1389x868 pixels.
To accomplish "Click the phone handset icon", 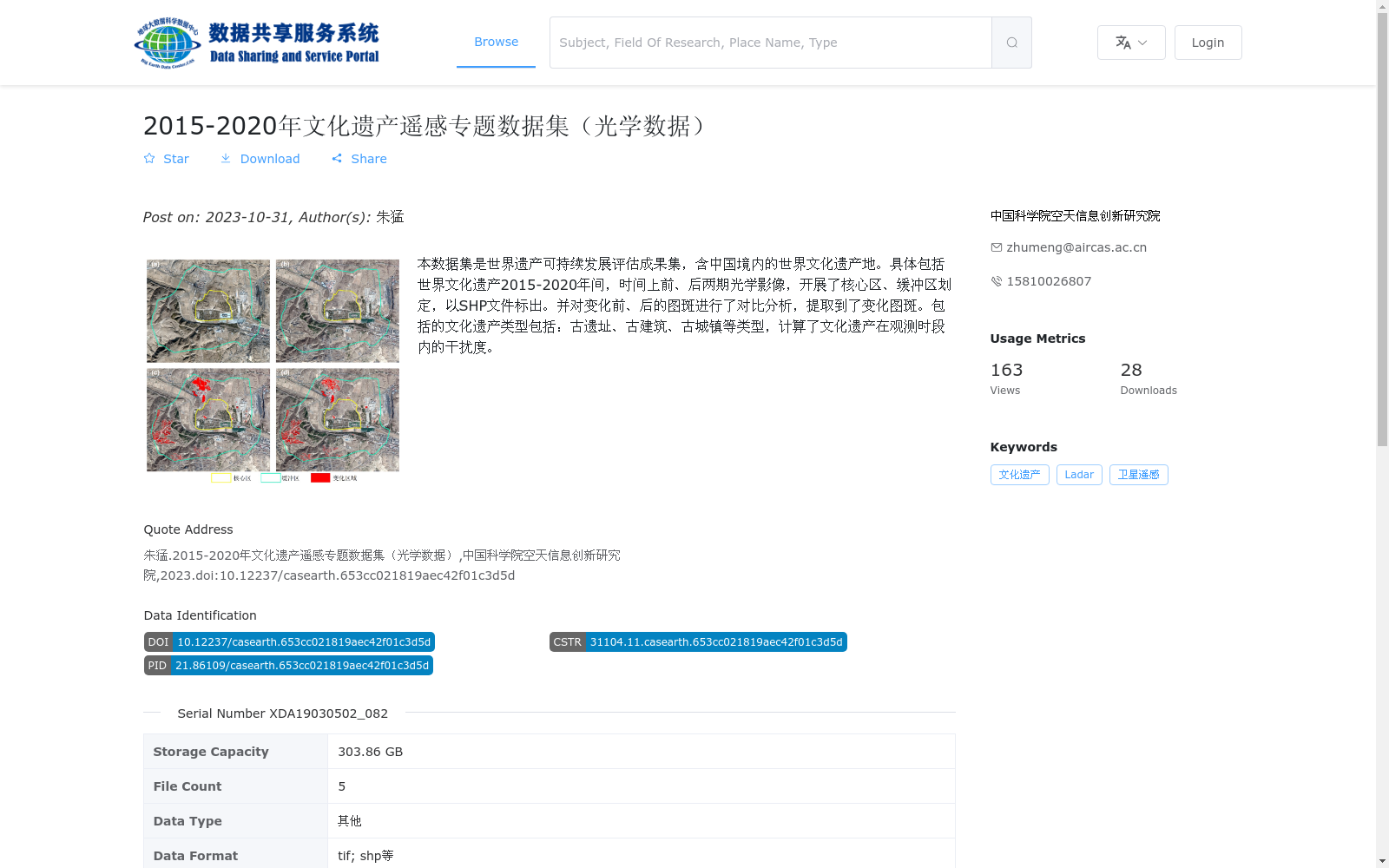I will click(x=997, y=281).
